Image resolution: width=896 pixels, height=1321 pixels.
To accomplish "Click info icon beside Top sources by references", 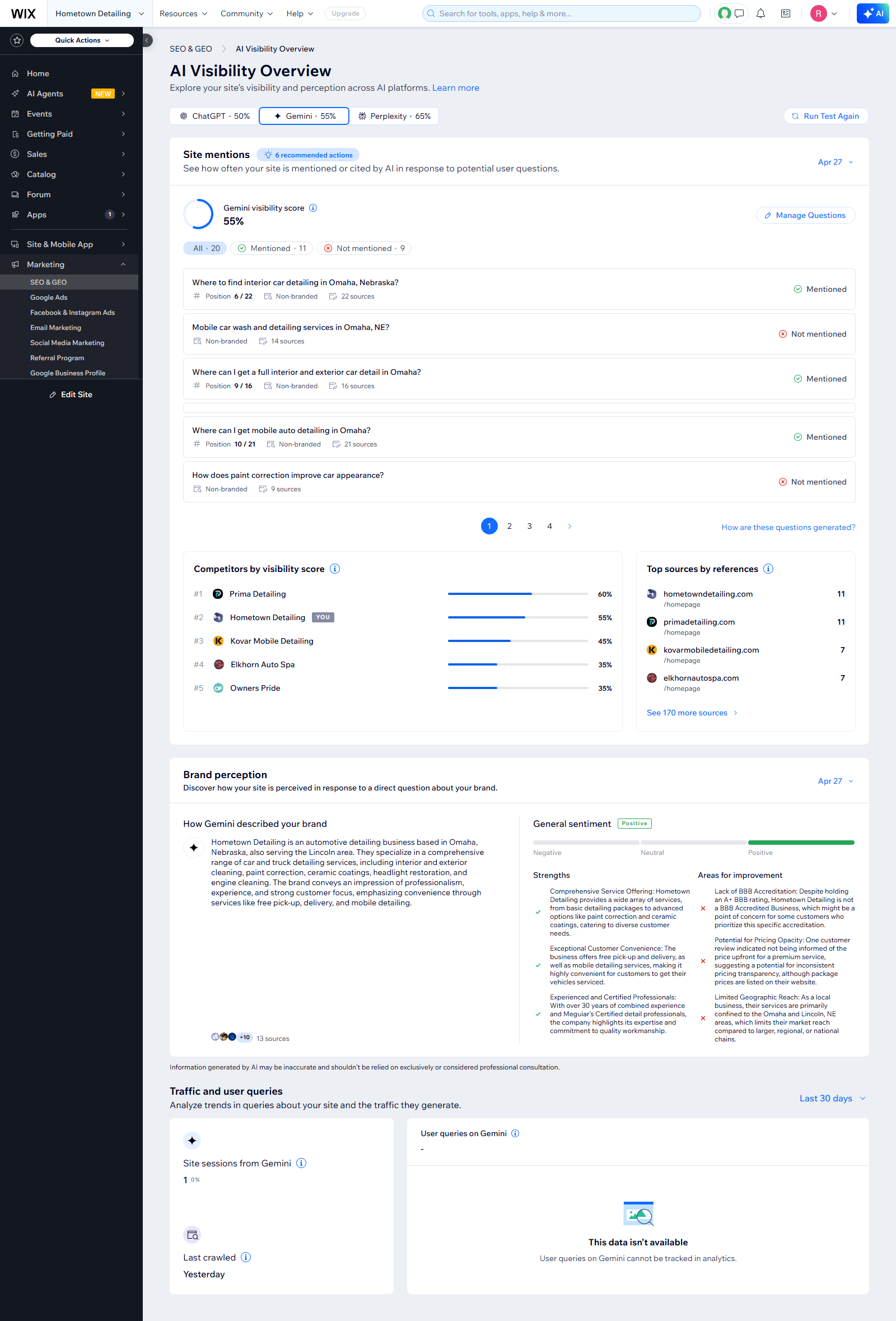I will pos(768,569).
